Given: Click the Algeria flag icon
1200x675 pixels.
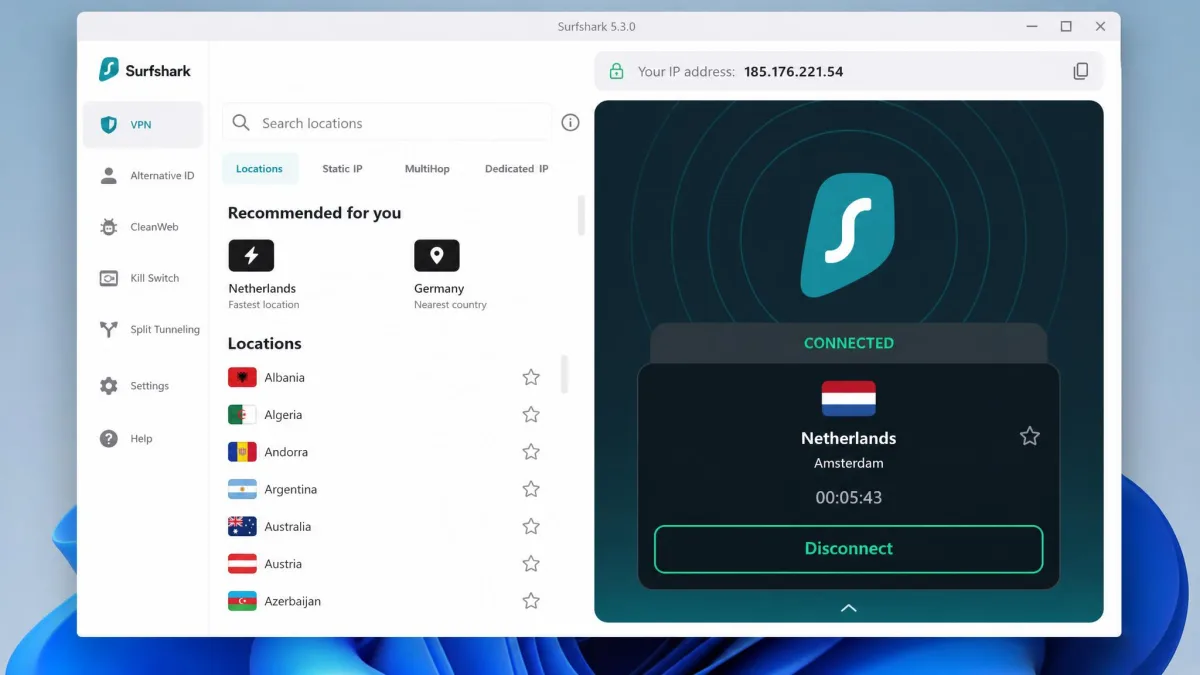Looking at the screenshot, I should point(242,414).
